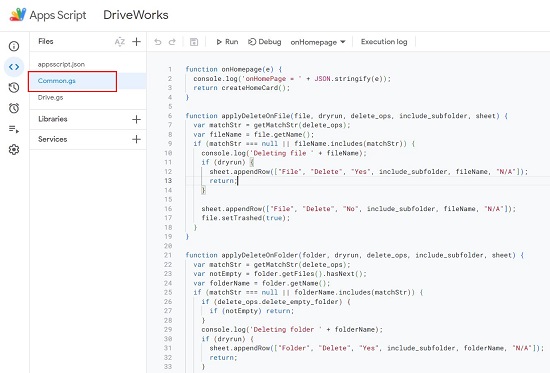Open the Executions list icon
550x373 pixels.
click(14, 129)
